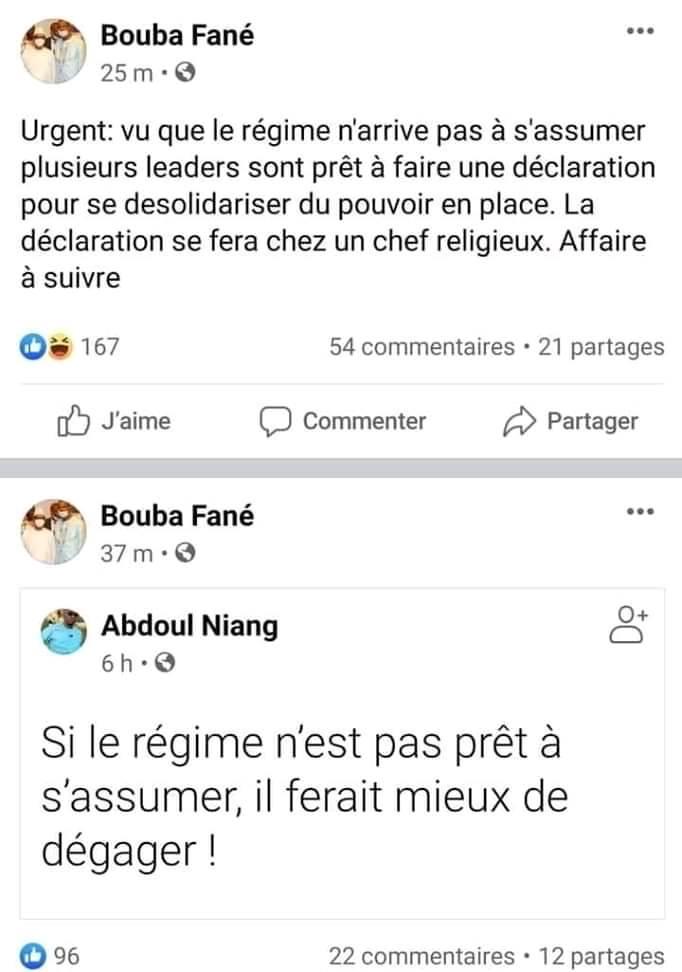The height and width of the screenshot is (972, 682).
Task: Click the J'aime thumbs-up button
Action: tap(114, 421)
